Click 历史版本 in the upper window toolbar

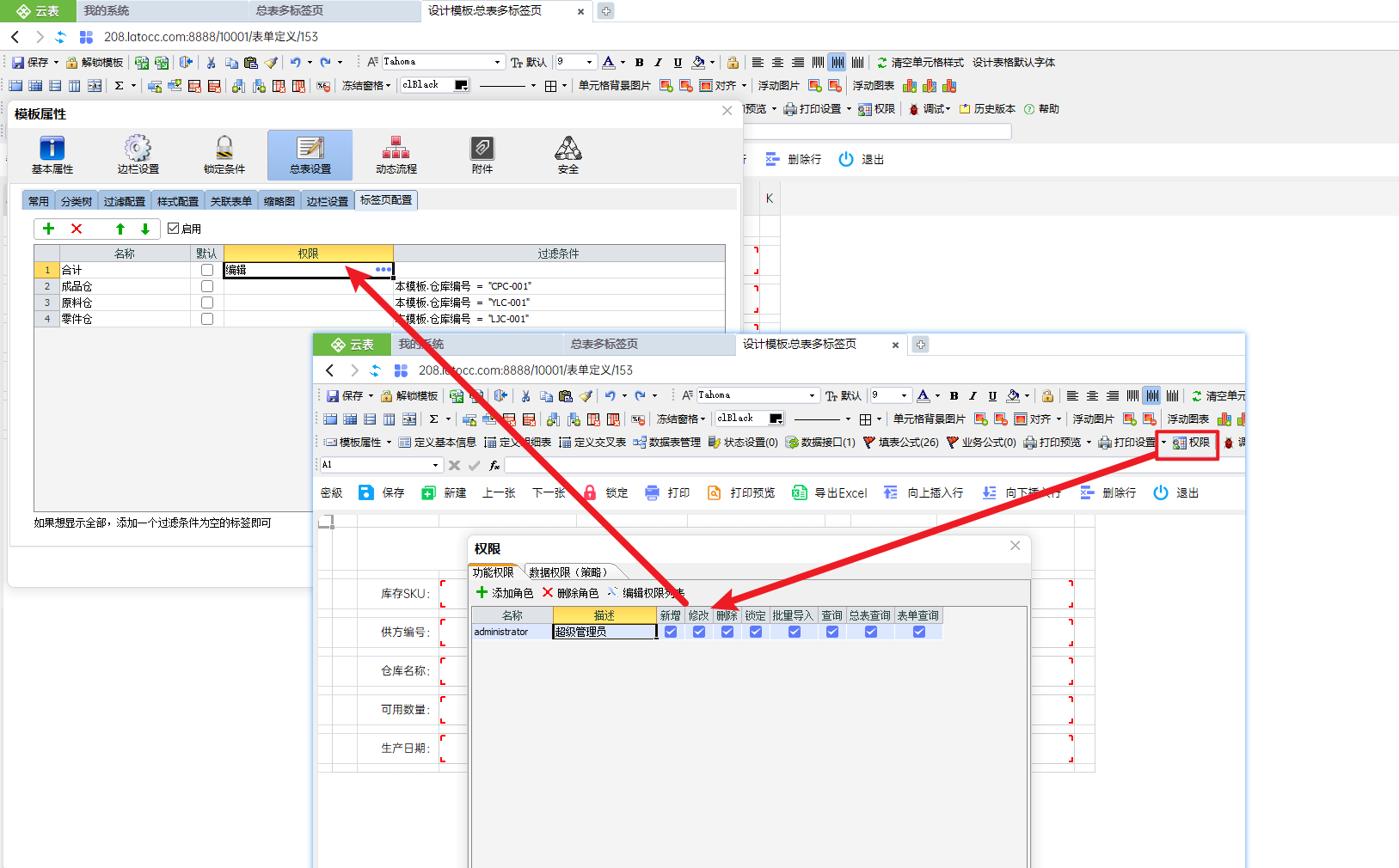tap(987, 109)
